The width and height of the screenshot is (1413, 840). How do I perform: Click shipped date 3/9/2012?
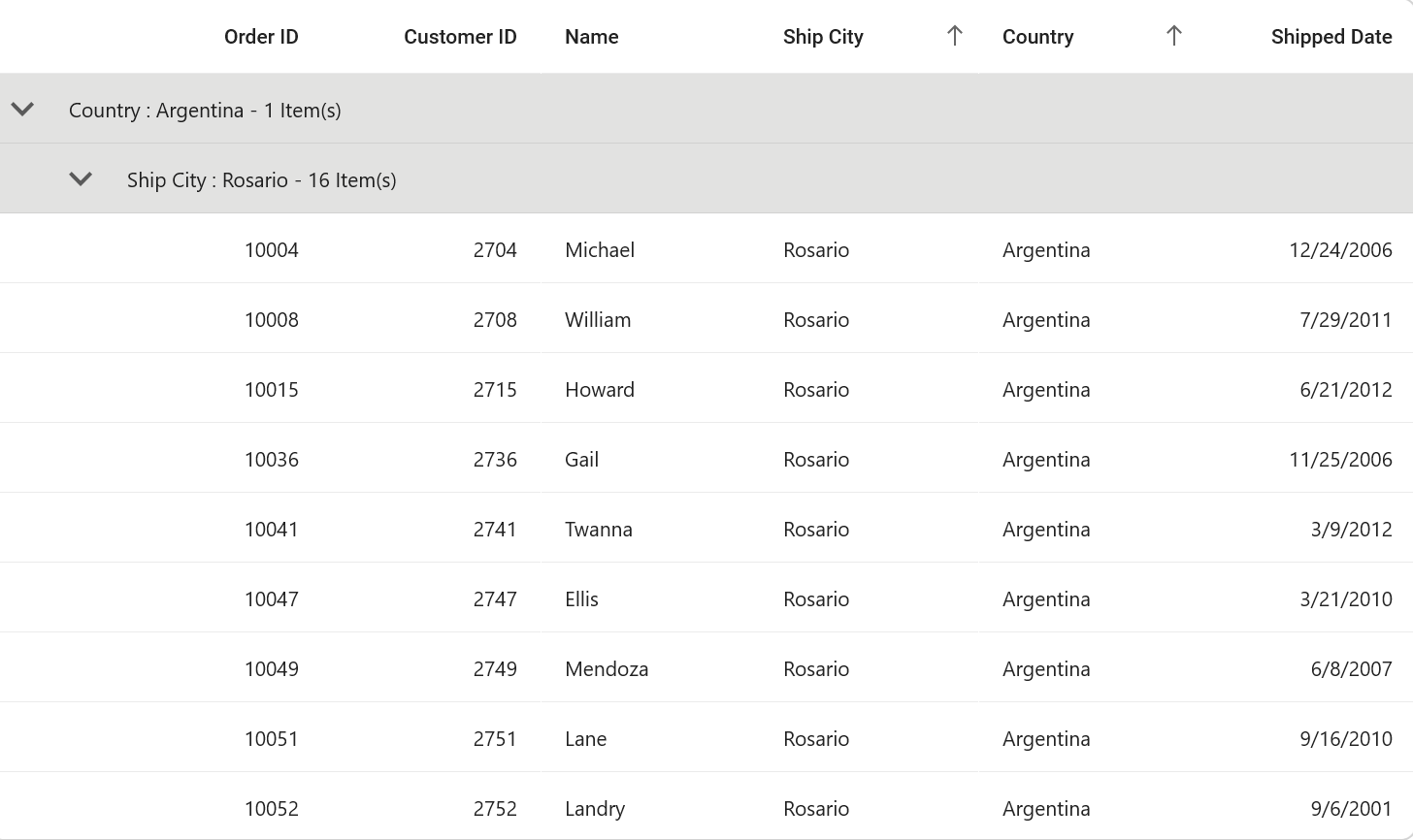coord(1351,530)
